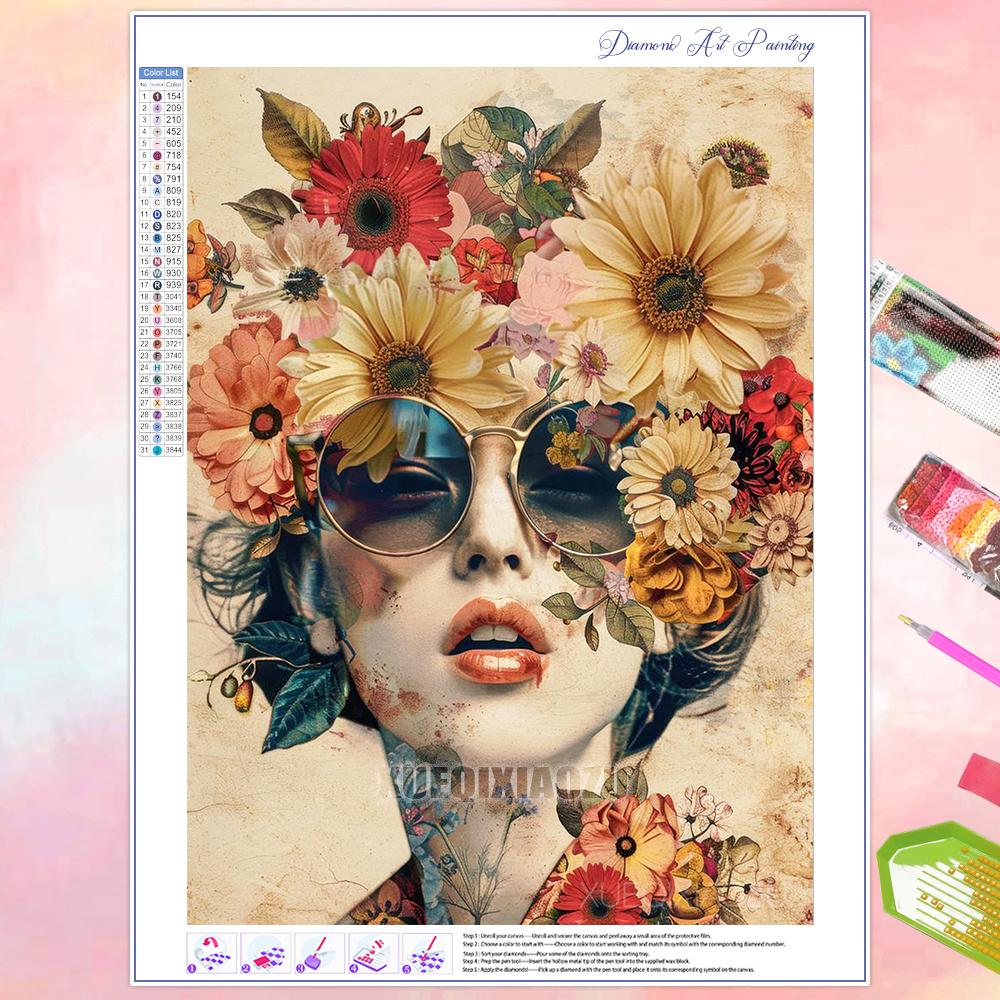Select step 1 unroll canvas icon

[210, 953]
